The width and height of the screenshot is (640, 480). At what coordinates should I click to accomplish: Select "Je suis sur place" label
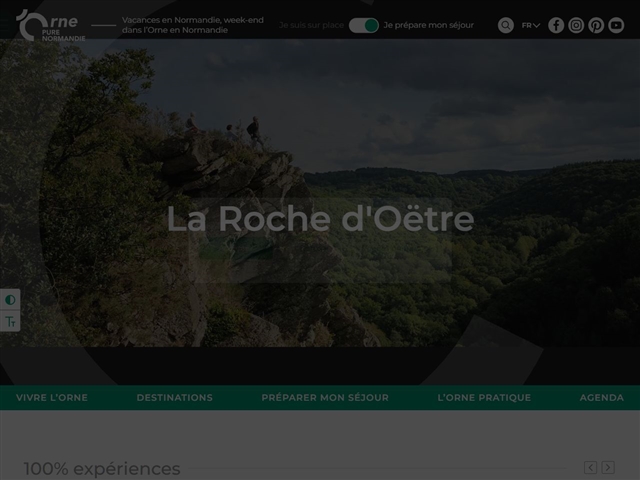pos(311,25)
